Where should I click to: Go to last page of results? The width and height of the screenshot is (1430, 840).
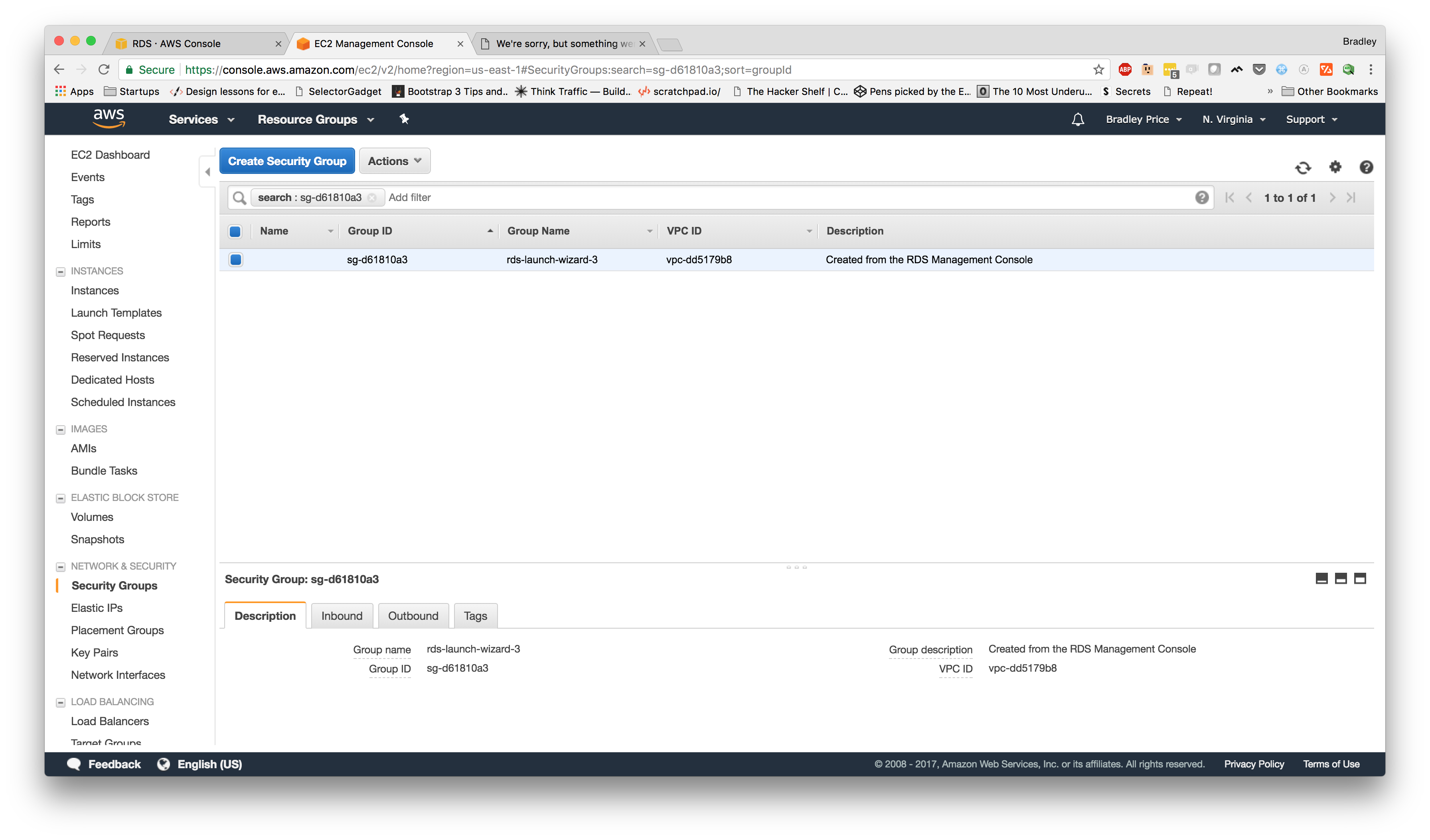coord(1351,197)
